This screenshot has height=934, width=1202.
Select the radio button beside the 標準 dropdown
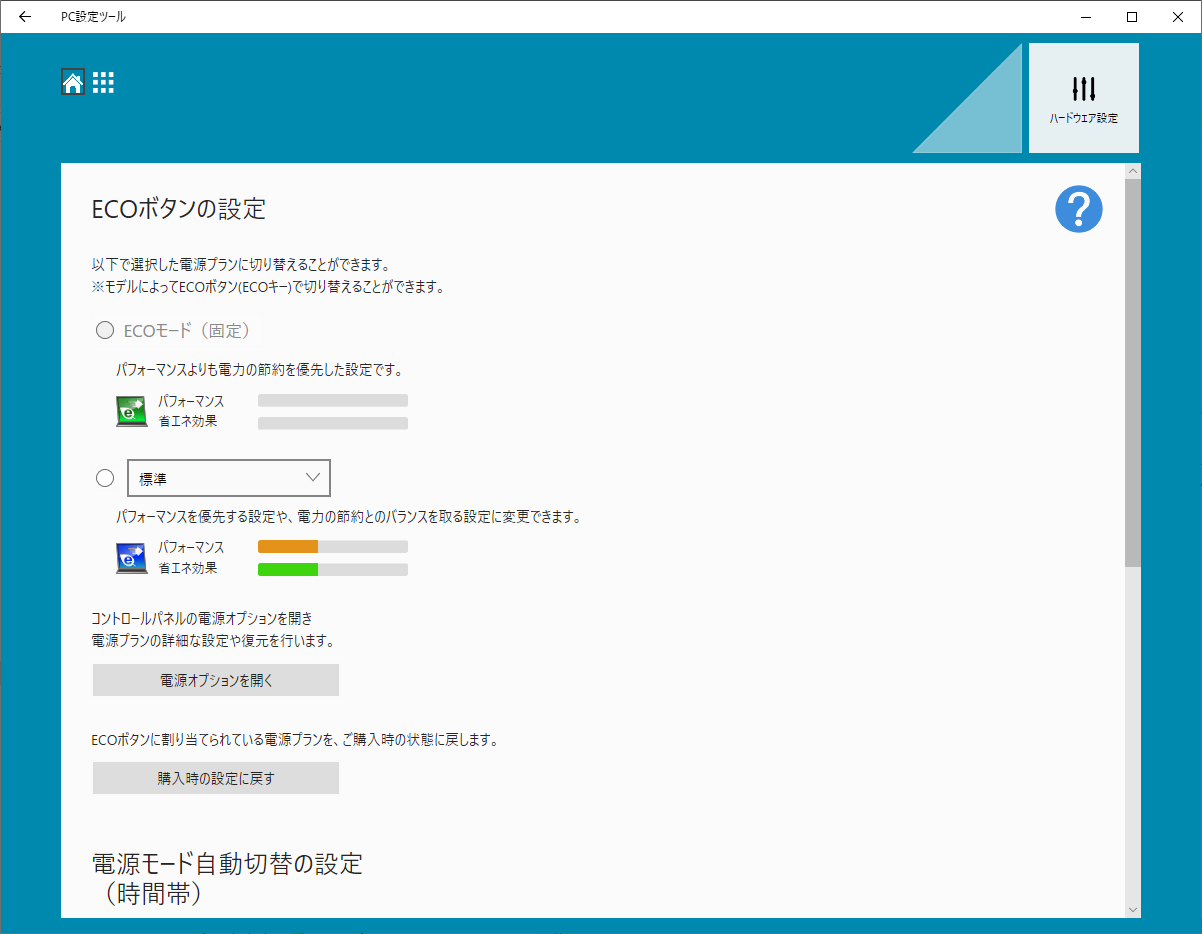[x=105, y=477]
